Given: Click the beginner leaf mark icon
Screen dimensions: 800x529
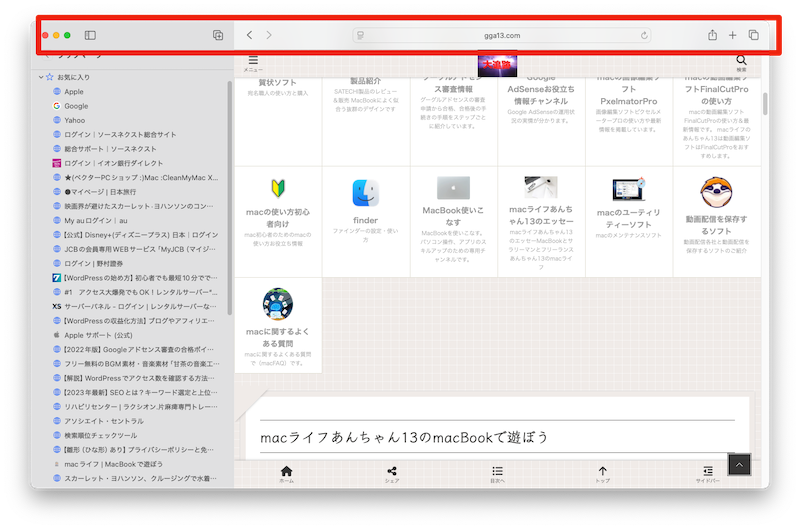Looking at the screenshot, I should (x=278, y=188).
